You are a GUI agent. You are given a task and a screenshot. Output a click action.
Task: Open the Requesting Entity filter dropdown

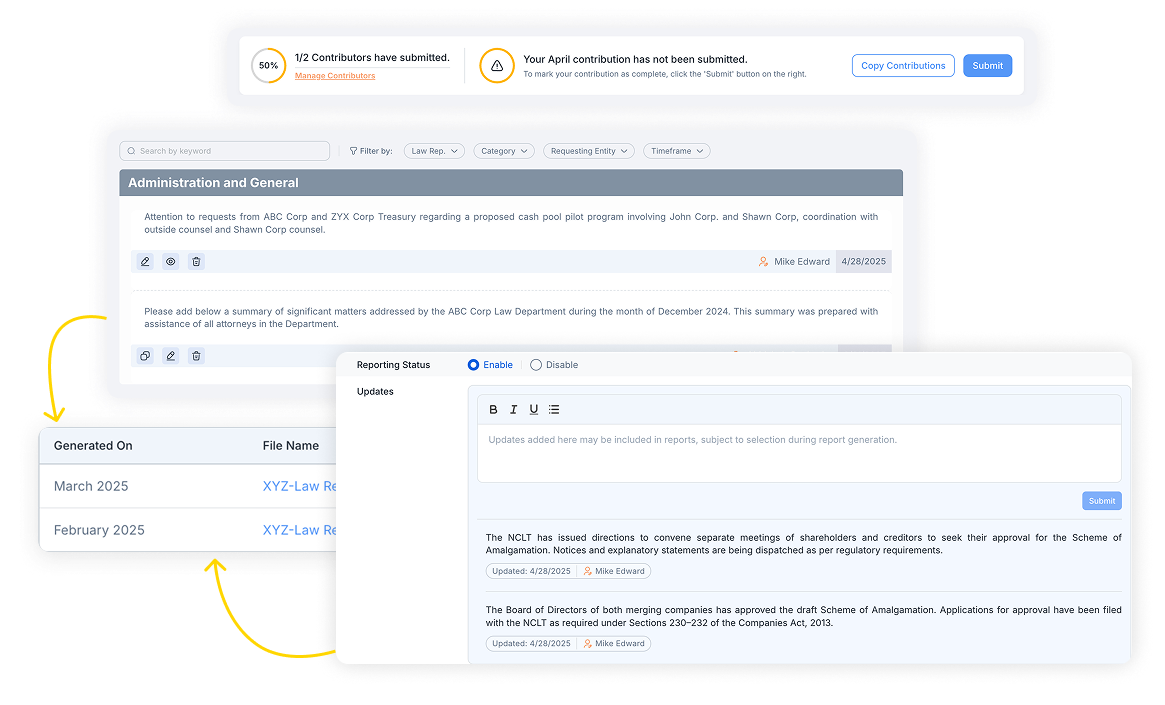[x=589, y=151]
